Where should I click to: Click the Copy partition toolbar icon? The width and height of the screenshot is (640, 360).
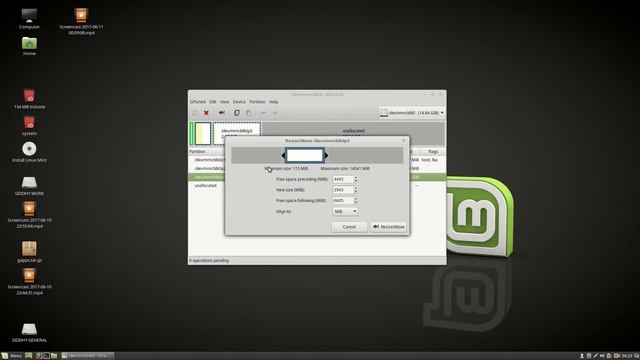click(x=237, y=113)
